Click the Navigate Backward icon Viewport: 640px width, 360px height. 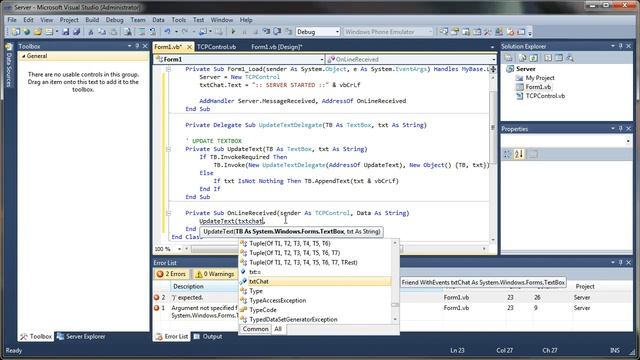pyautogui.click(x=202, y=32)
